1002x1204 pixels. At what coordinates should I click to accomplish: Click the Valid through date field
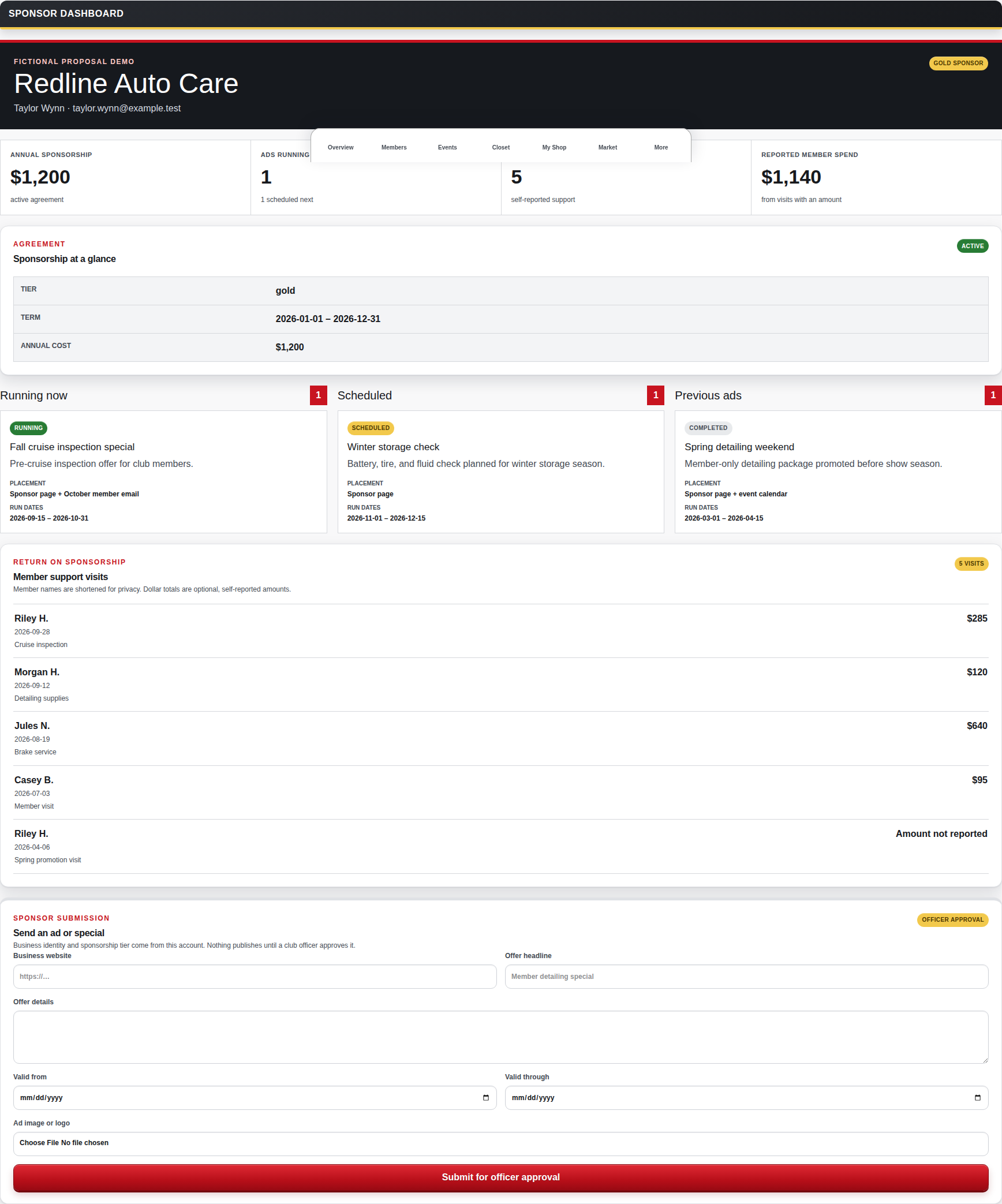point(747,1098)
